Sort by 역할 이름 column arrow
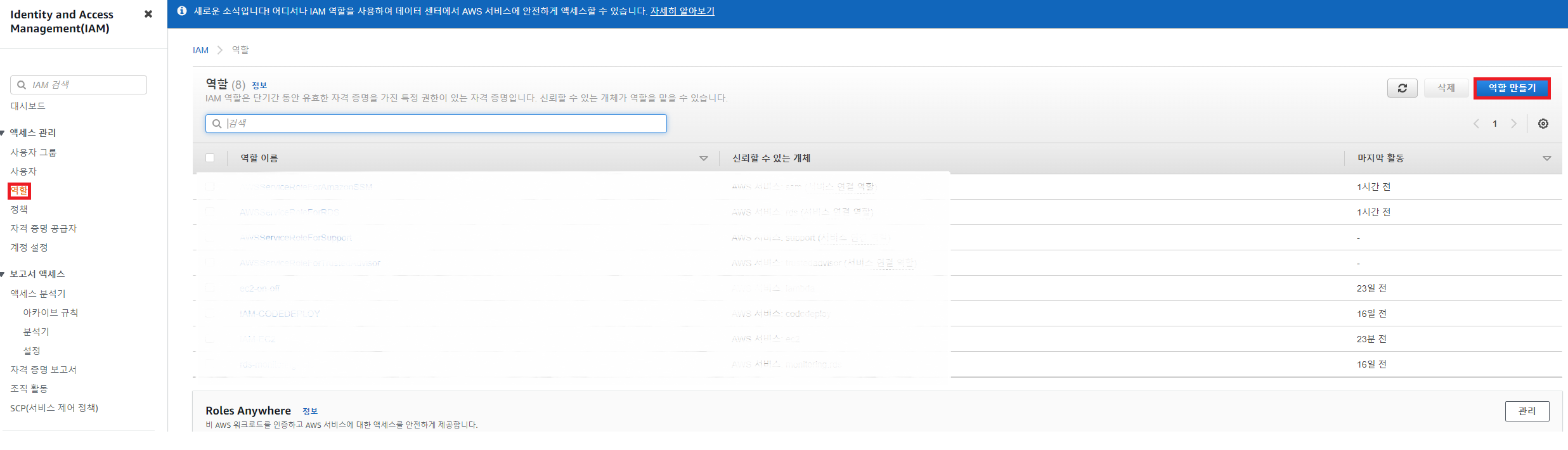Image resolution: width=1568 pixels, height=450 pixels. pos(703,158)
